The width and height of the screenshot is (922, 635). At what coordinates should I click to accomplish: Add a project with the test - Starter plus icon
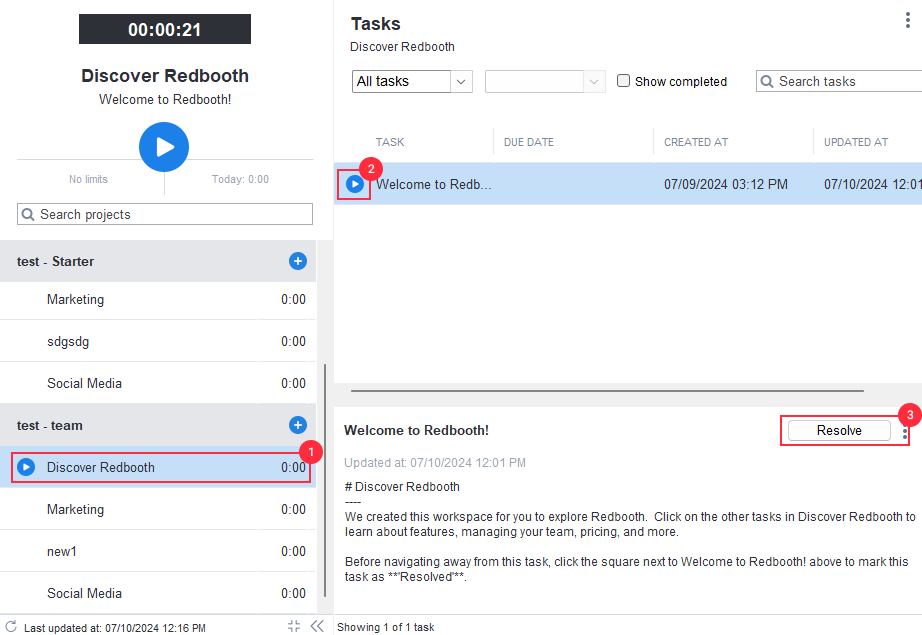click(x=298, y=261)
